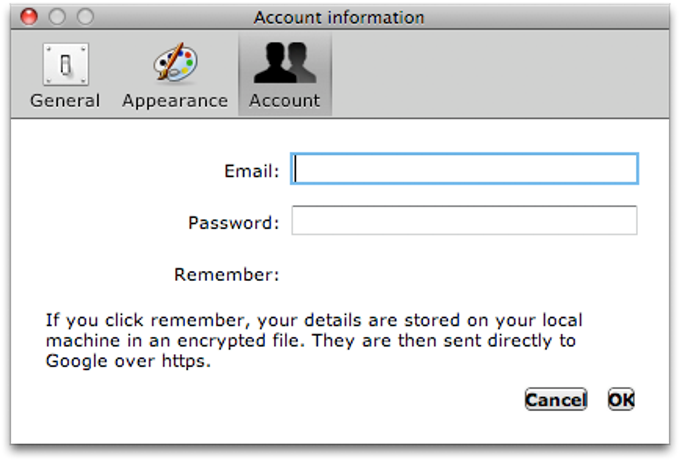Close the Account information window
680x461 pixels.
pyautogui.click(x=29, y=17)
